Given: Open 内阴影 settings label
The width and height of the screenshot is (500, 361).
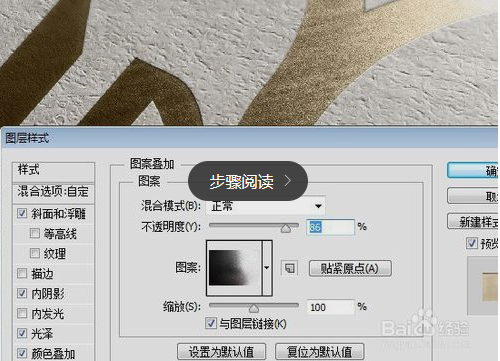Looking at the screenshot, I should [x=48, y=294].
